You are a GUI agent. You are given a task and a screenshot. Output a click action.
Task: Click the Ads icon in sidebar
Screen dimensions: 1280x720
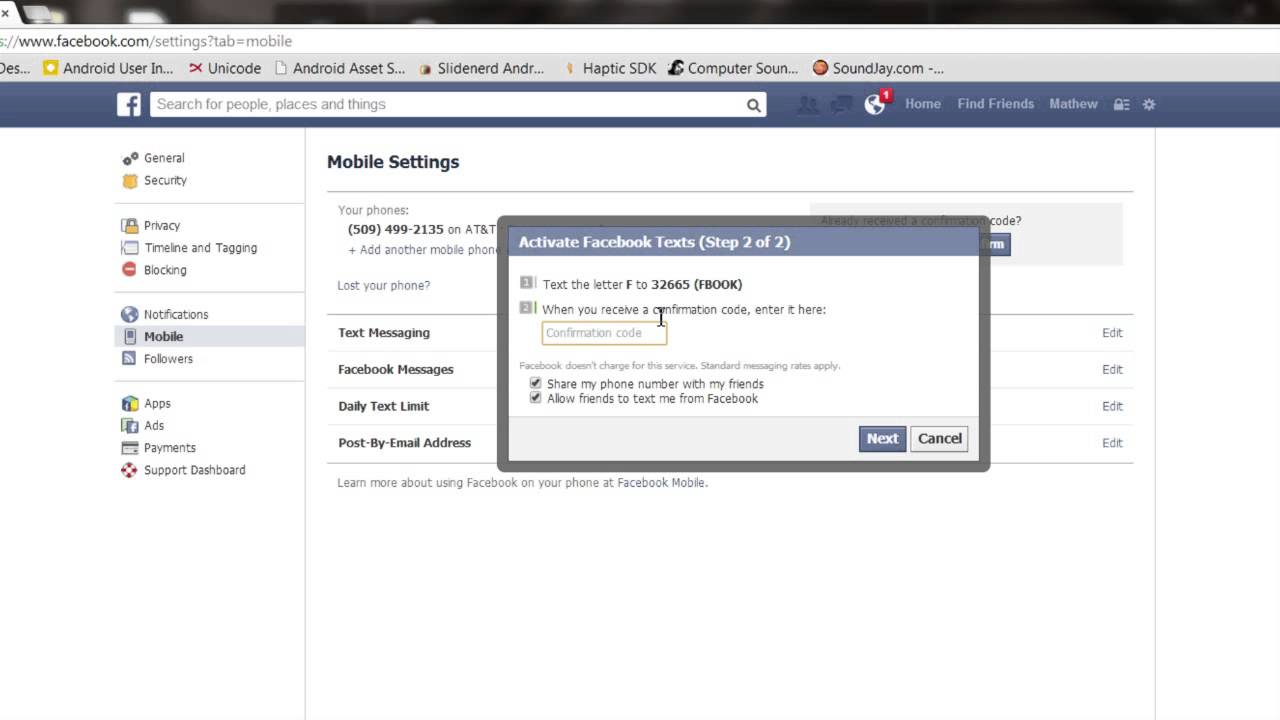point(130,426)
